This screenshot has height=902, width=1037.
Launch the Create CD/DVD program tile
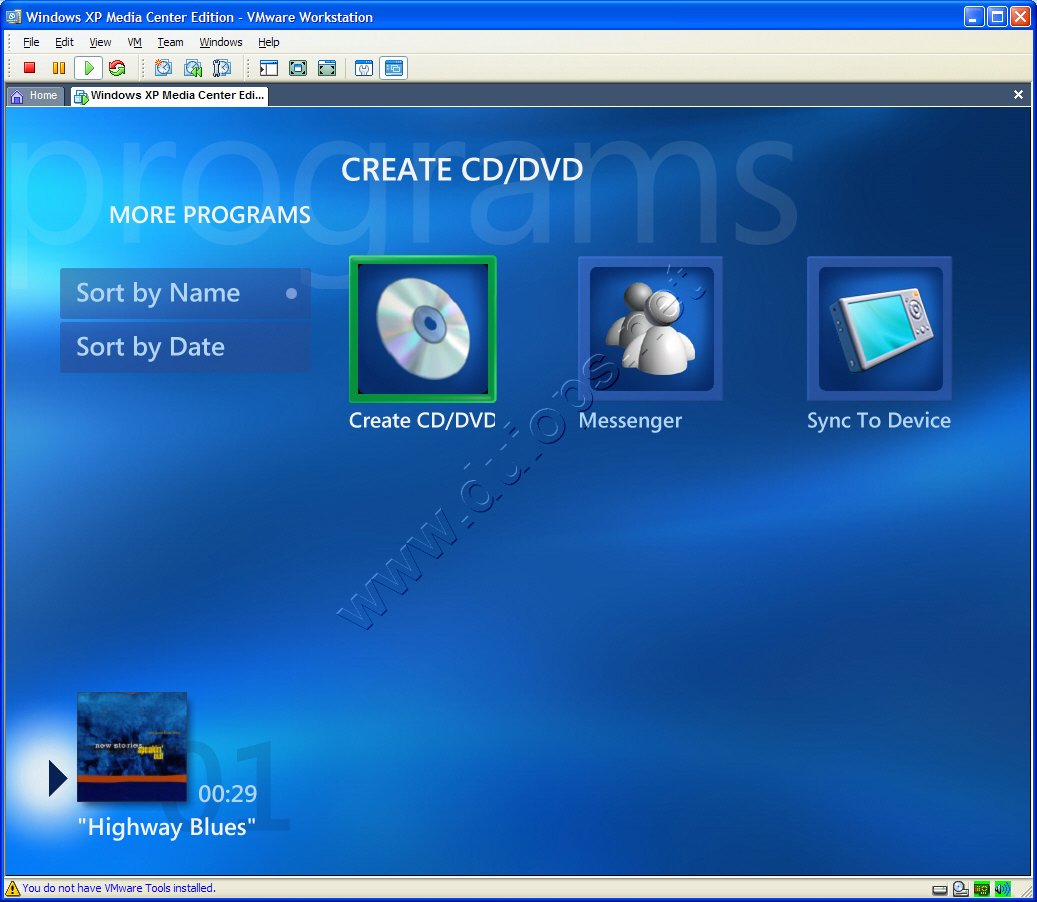coord(422,329)
